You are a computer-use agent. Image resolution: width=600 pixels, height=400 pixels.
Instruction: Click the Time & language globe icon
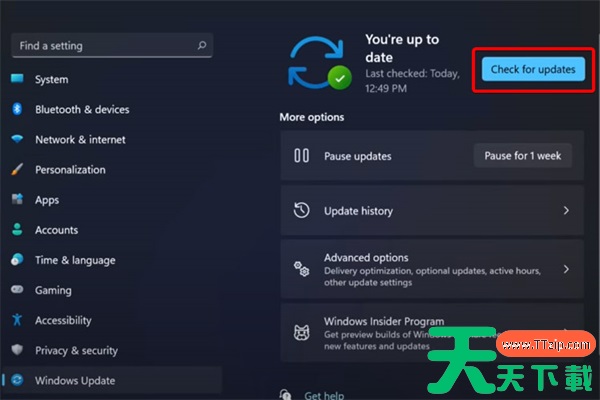click(x=17, y=260)
